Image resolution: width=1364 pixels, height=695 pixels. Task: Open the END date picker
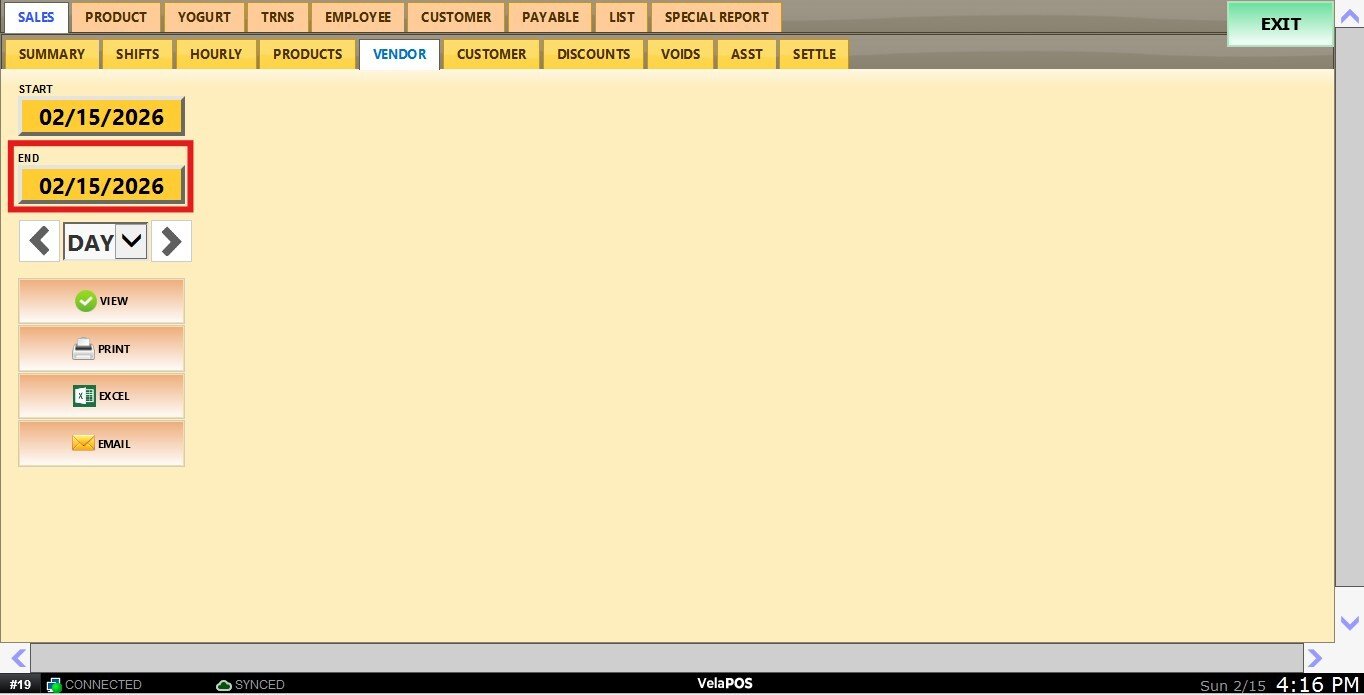coord(101,186)
